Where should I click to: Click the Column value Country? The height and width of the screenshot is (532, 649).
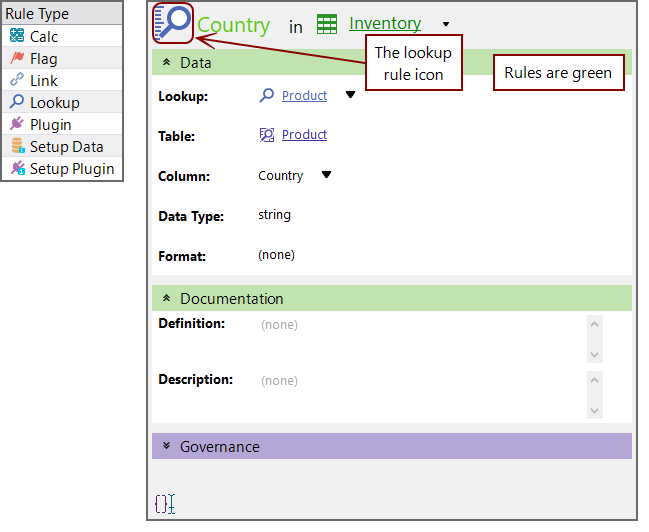pos(281,176)
